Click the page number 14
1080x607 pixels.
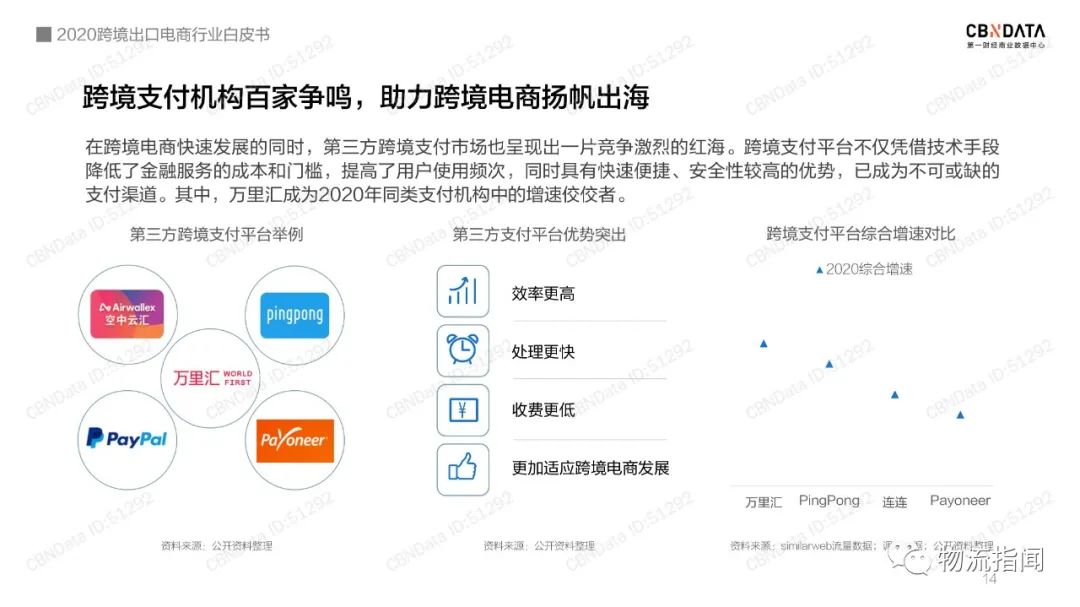click(x=990, y=579)
